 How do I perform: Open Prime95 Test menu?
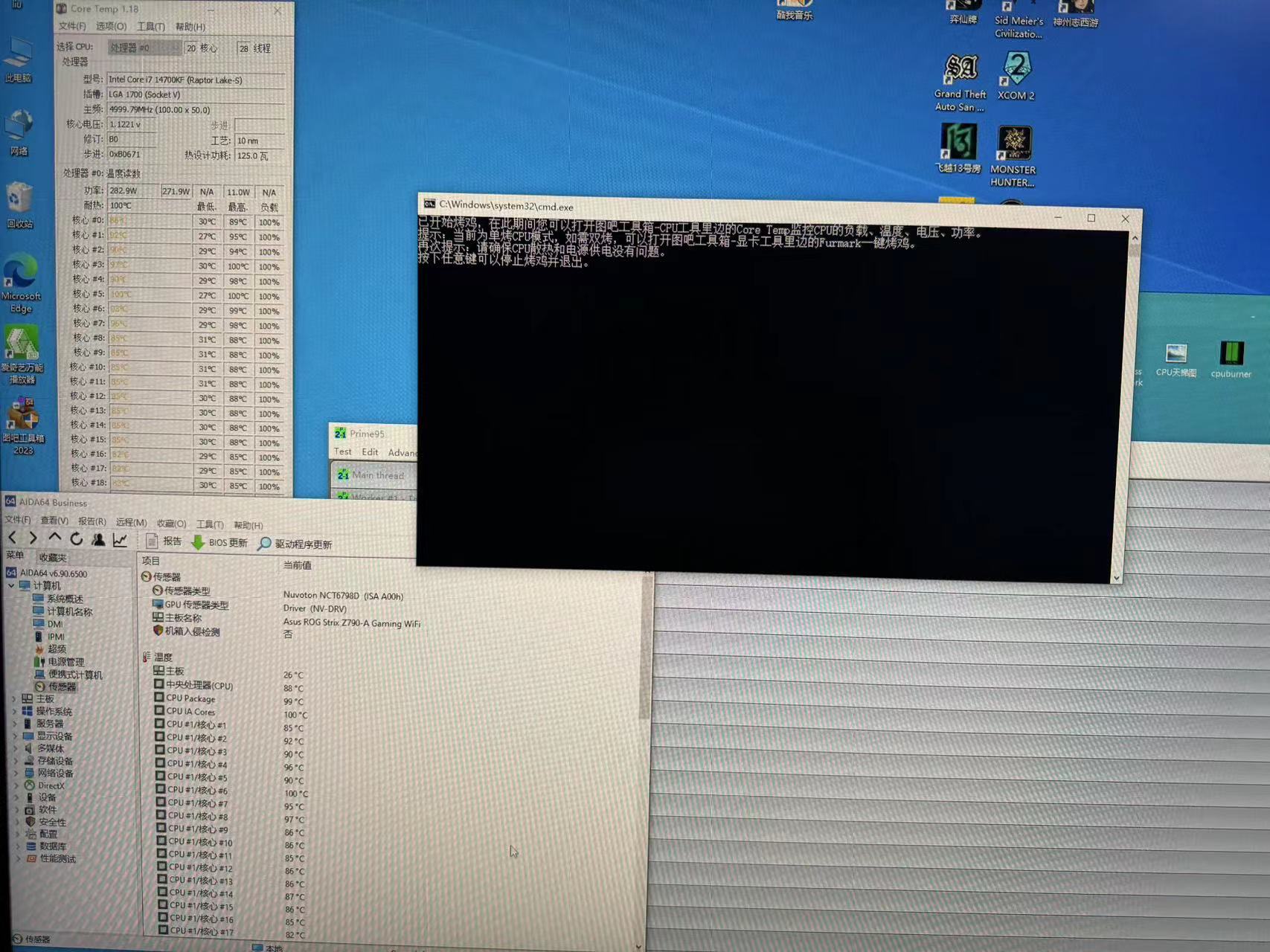[x=342, y=451]
